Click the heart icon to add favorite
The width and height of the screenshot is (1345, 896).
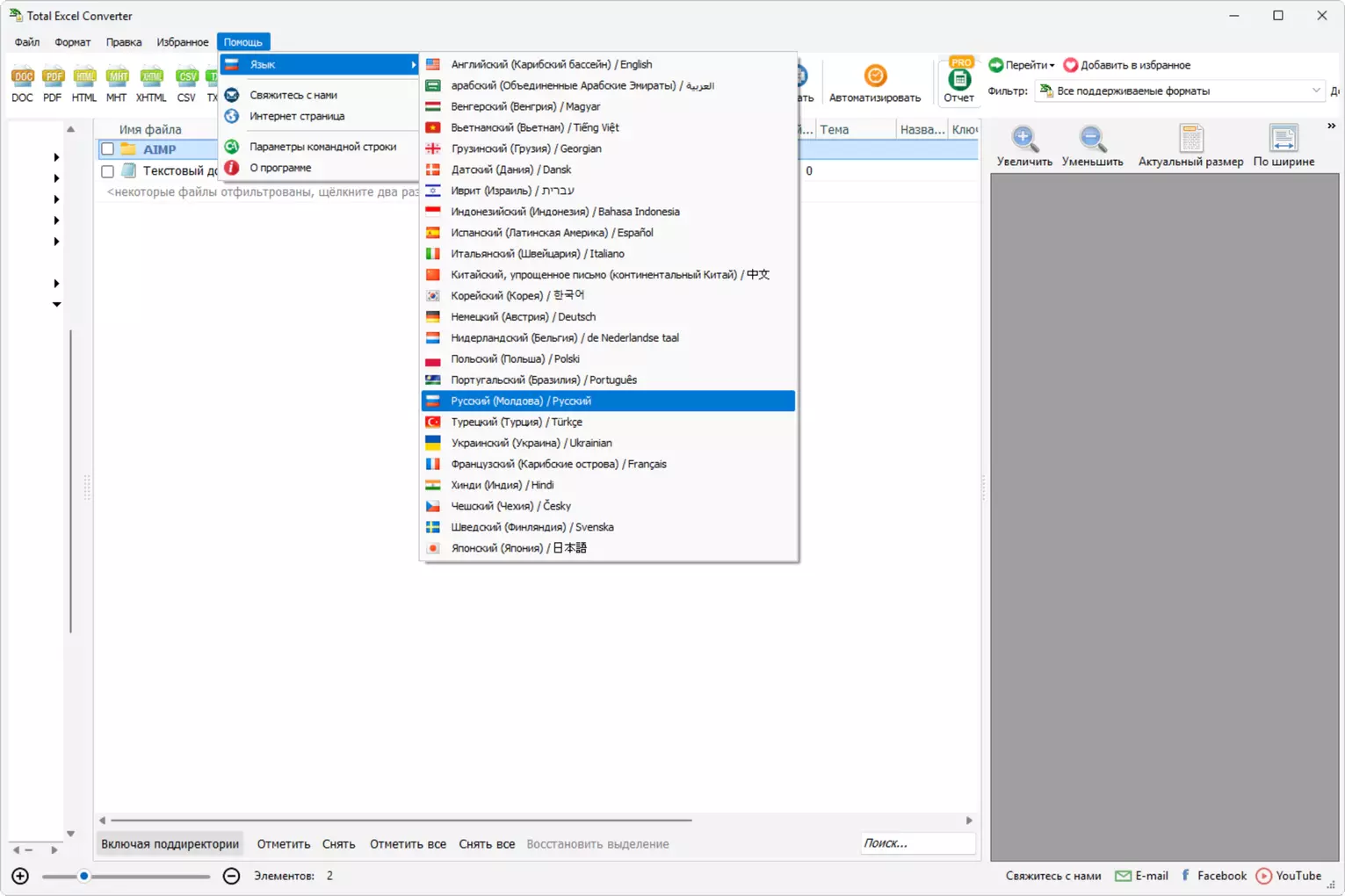point(1070,65)
